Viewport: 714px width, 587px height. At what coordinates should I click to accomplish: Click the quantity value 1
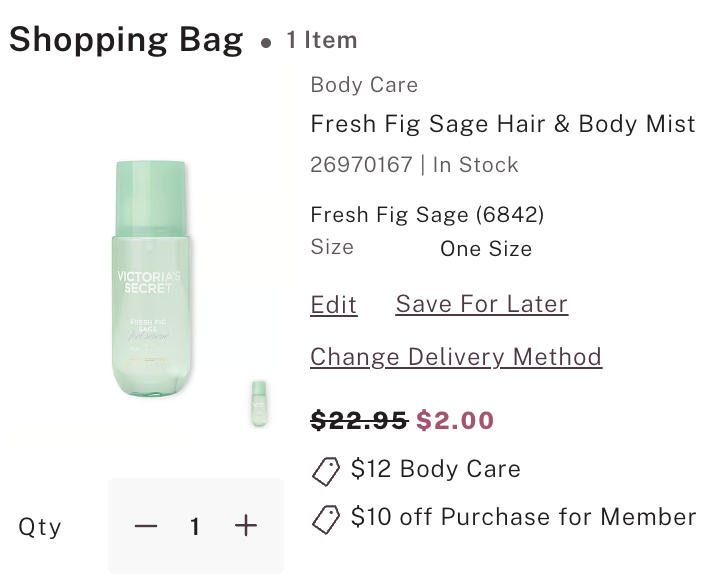[195, 526]
